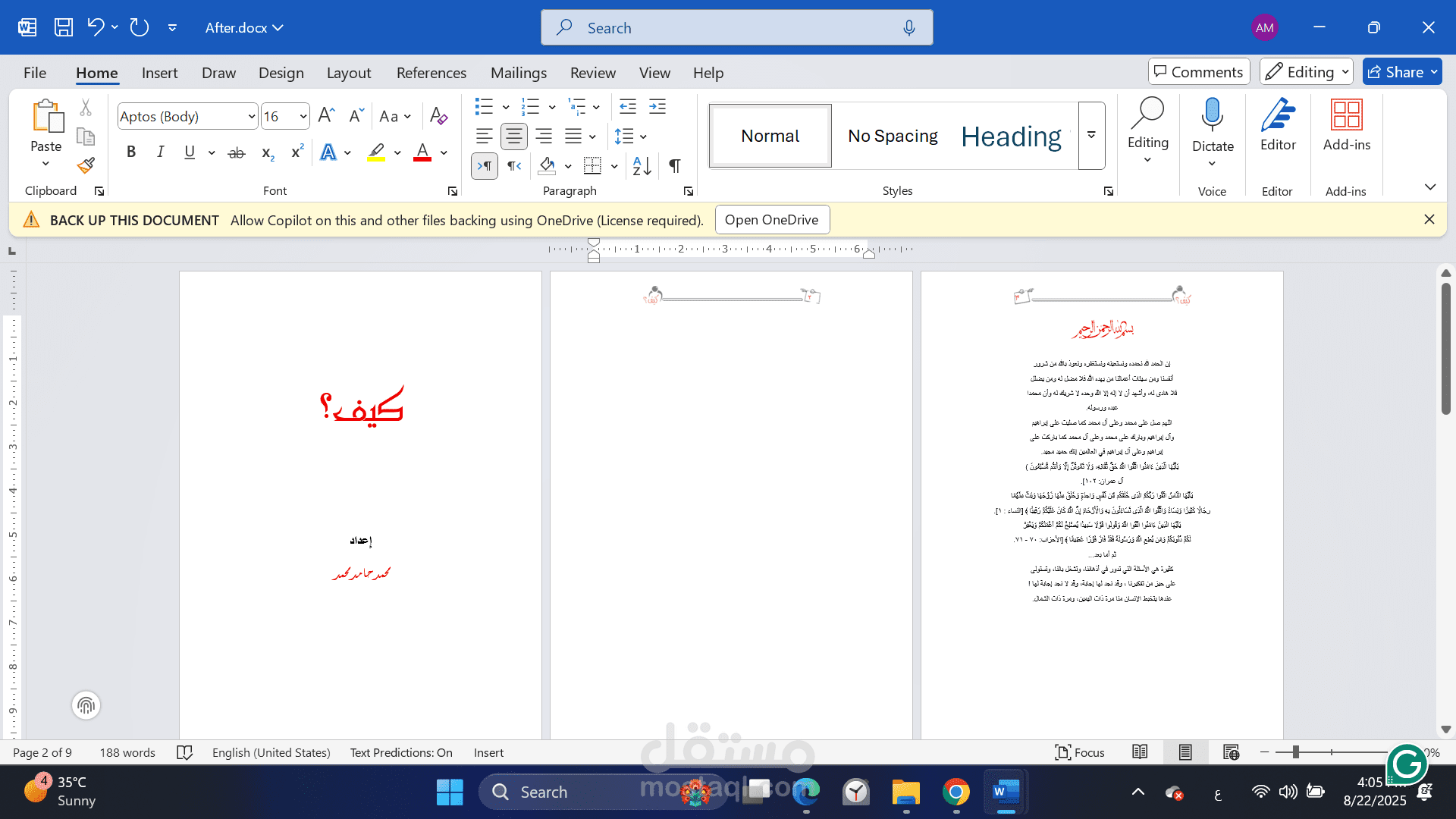Click the Sort paragraph icon
The width and height of the screenshot is (1456, 819).
642,166
